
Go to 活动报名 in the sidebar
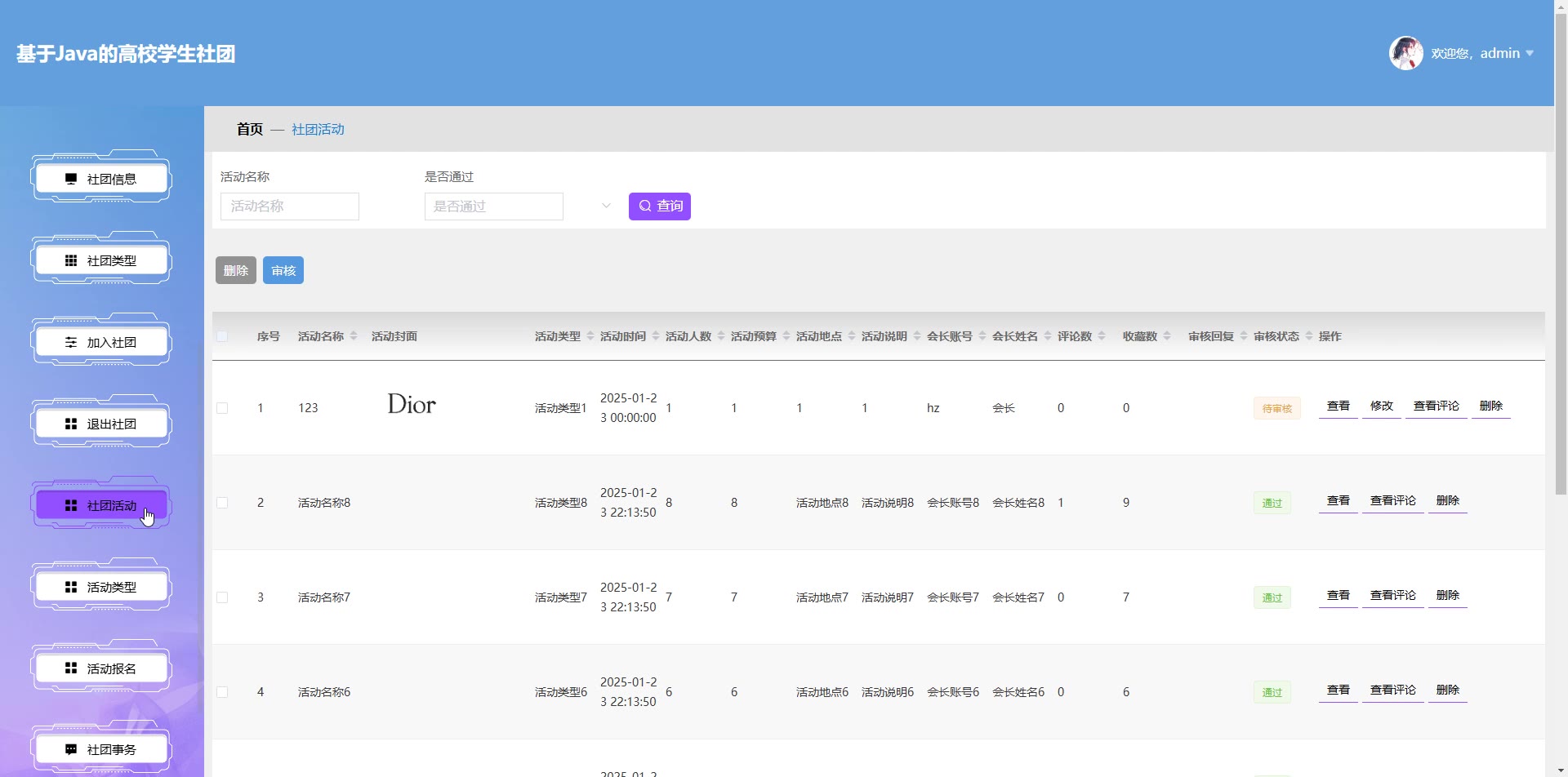point(101,668)
